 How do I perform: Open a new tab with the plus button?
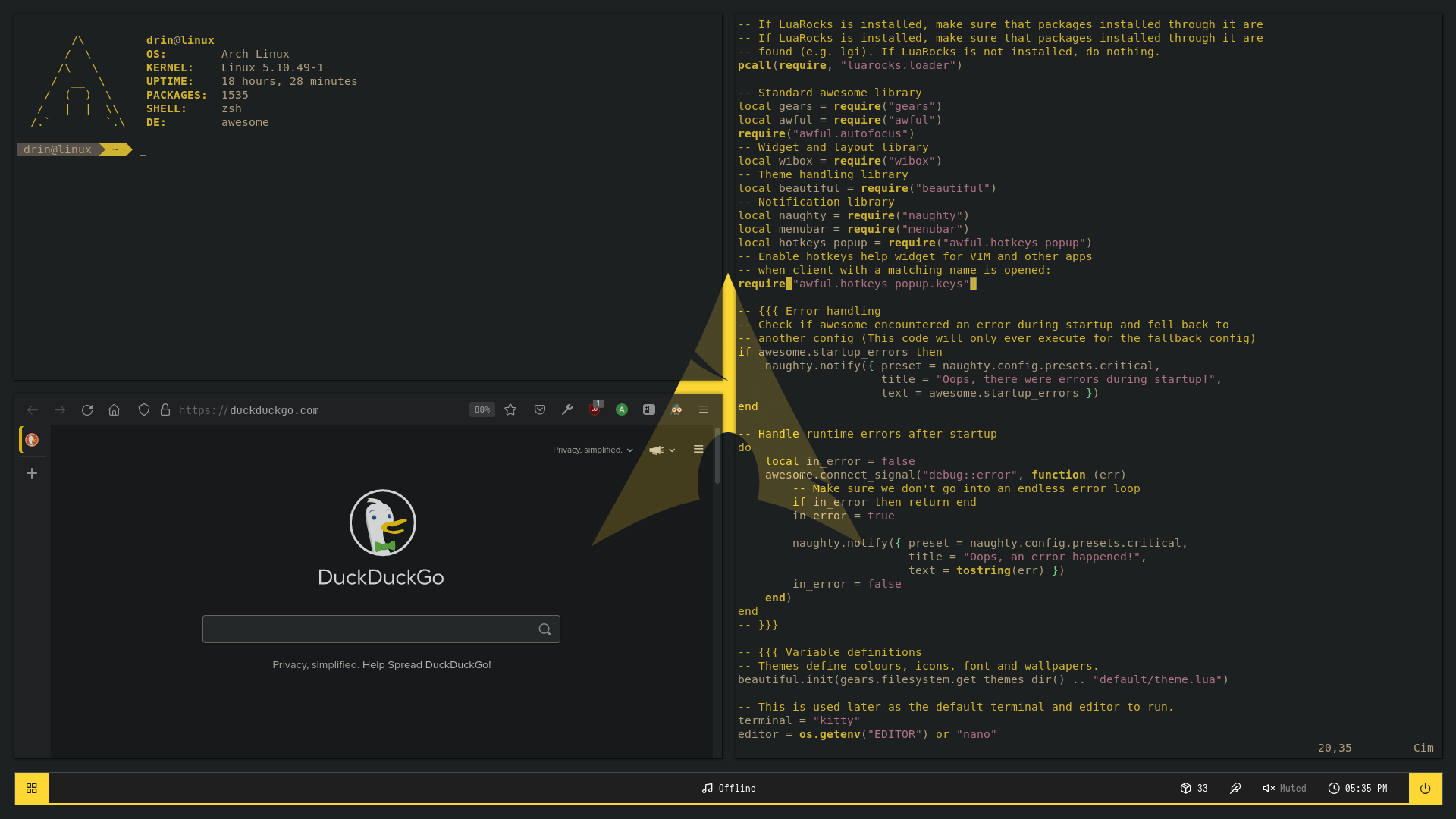pos(32,473)
